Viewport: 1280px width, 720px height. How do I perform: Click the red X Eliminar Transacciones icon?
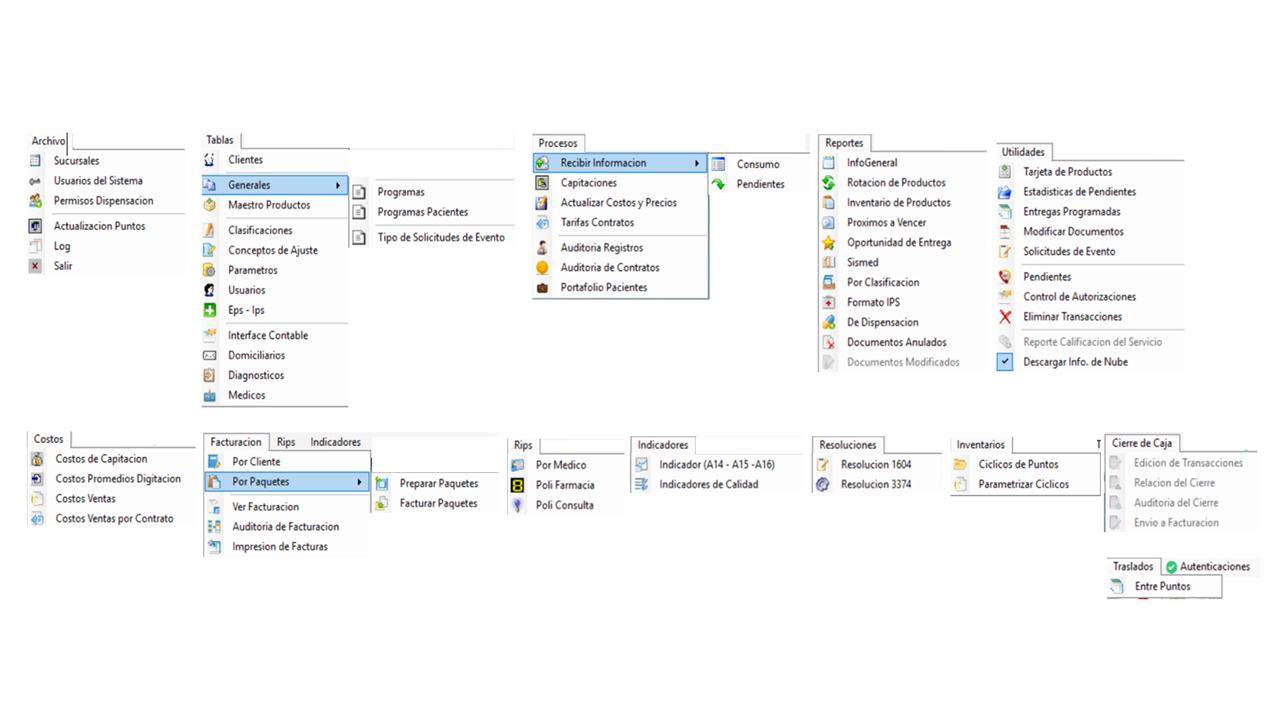tap(1005, 317)
